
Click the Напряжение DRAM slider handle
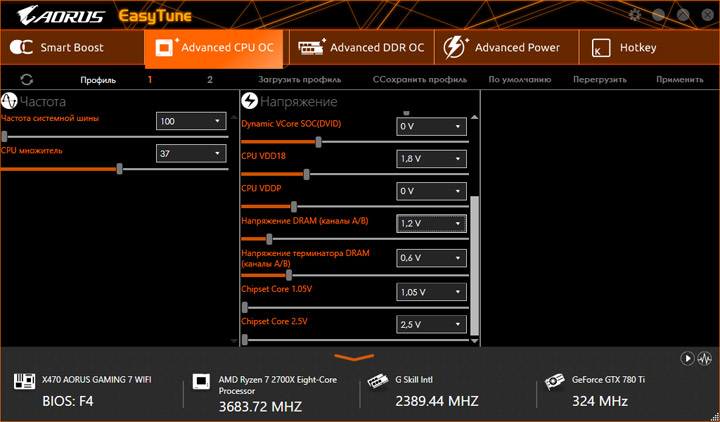(x=269, y=239)
